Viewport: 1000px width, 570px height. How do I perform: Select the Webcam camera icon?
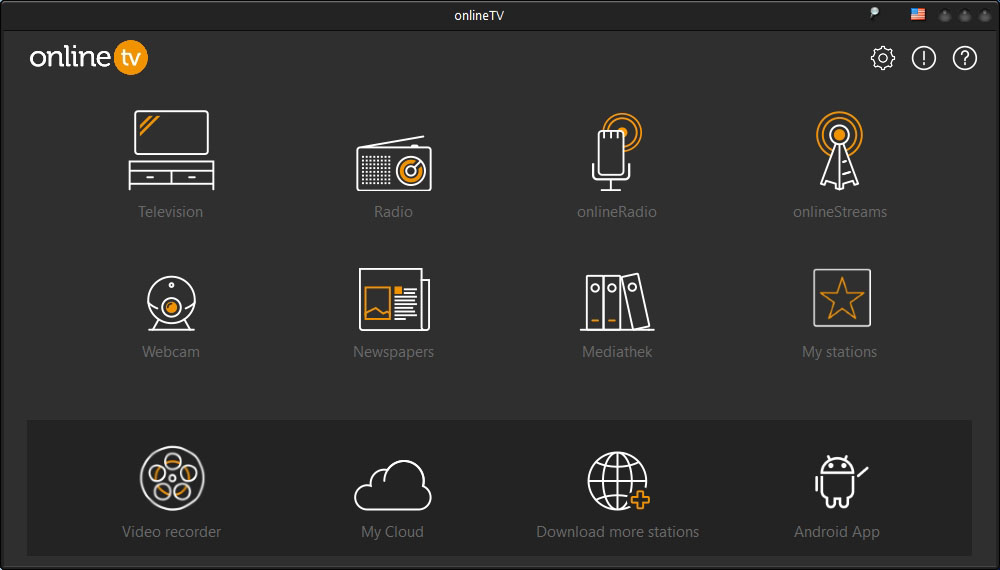click(x=171, y=300)
